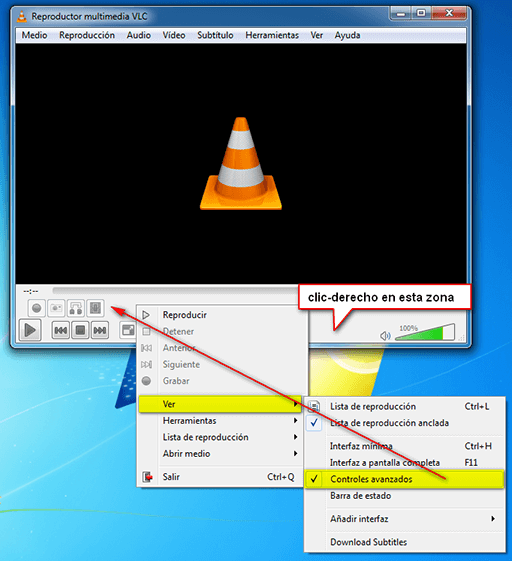Skip to next media with the forward button

click(99, 330)
